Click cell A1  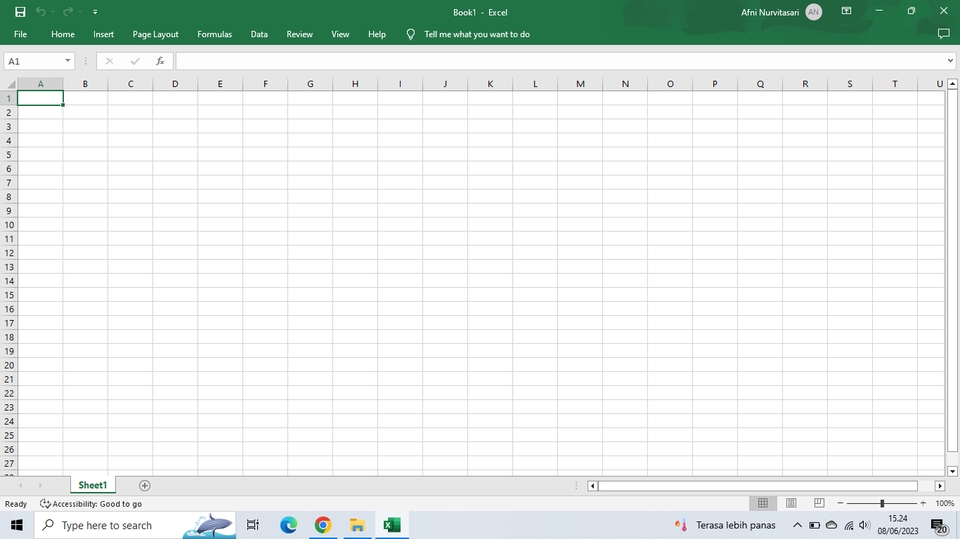(40, 98)
